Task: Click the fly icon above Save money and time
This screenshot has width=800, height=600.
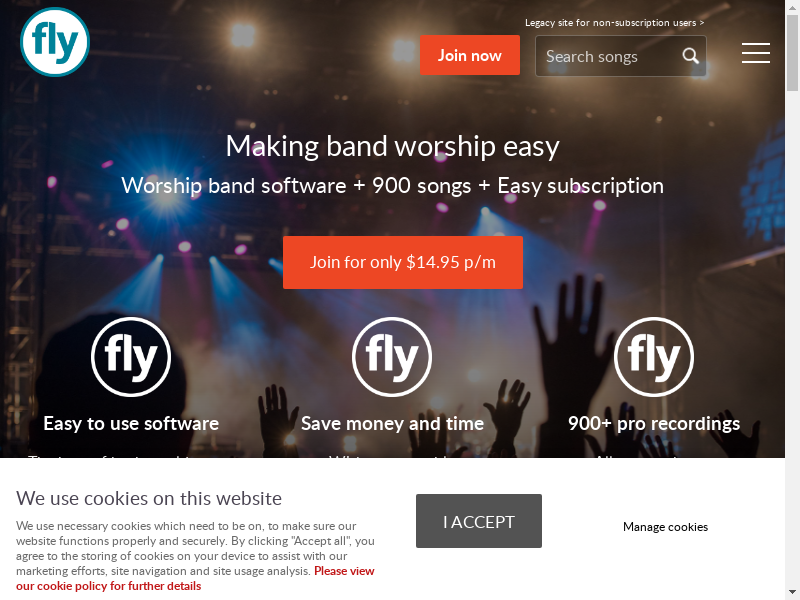Action: point(392,357)
